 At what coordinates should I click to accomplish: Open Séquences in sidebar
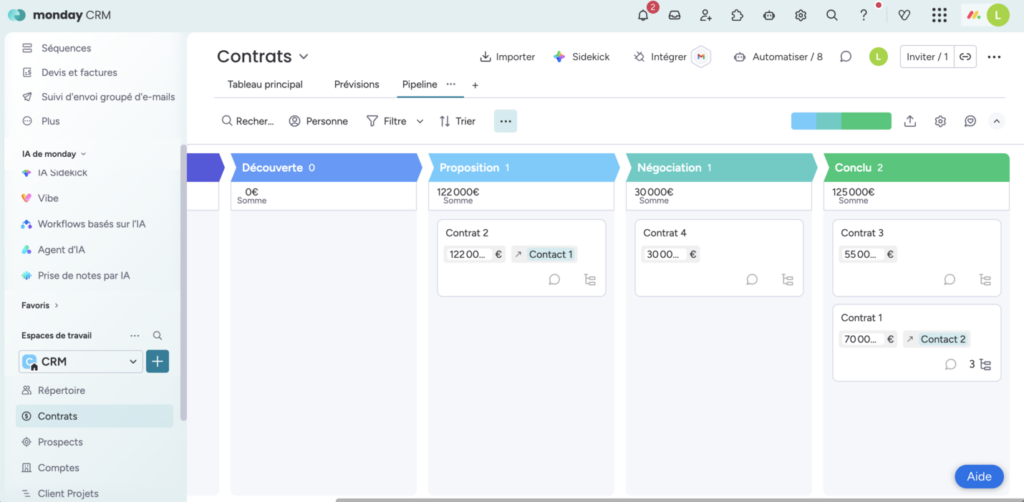66,48
